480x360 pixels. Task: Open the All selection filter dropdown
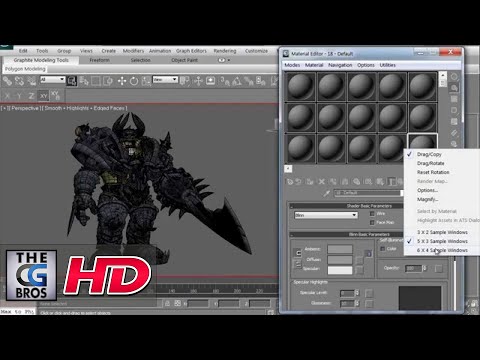52,80
